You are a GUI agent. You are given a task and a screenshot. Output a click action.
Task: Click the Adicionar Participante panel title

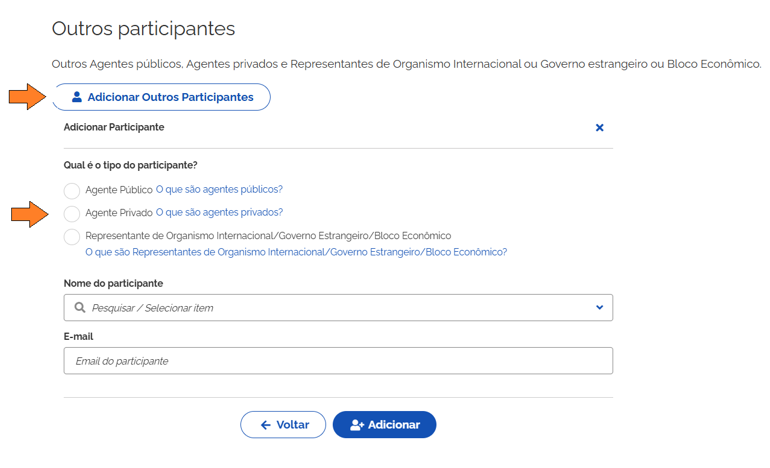114,127
